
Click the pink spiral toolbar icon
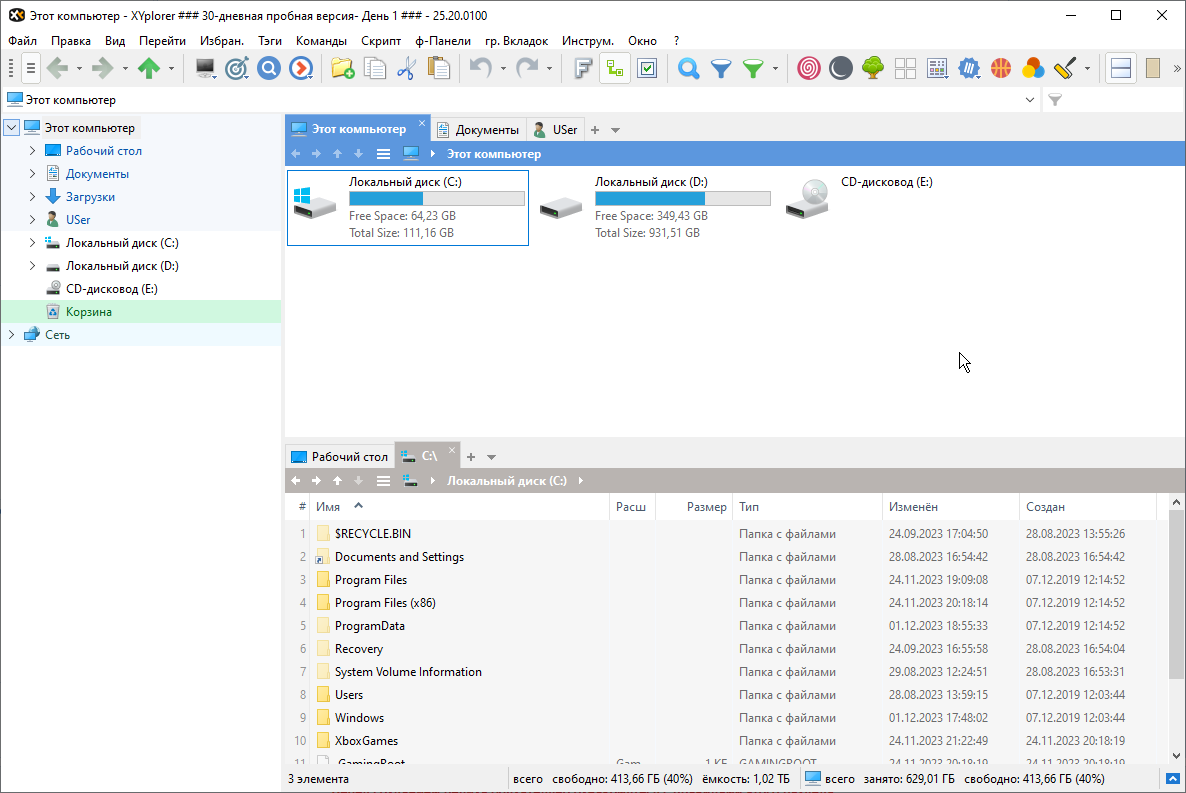click(809, 68)
